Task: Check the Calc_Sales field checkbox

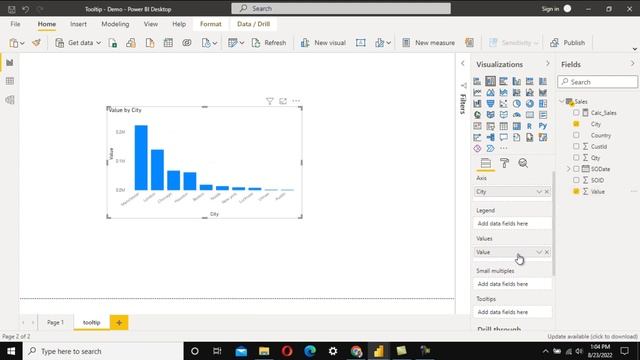Action: point(576,113)
